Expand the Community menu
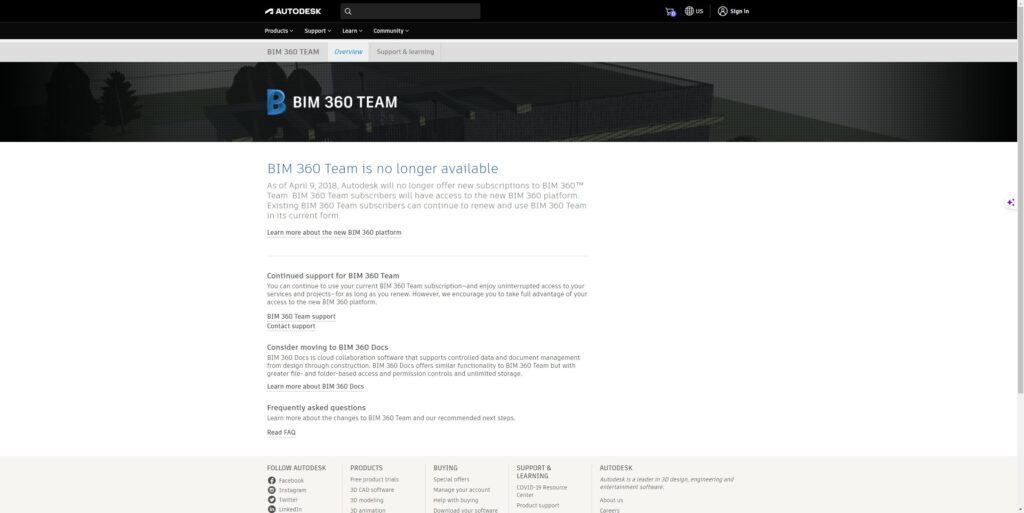The image size is (1024, 513). tap(391, 31)
